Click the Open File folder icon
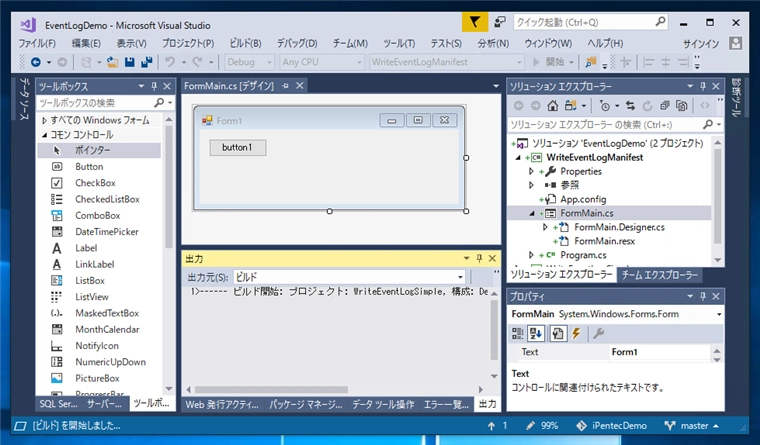The image size is (760, 445). click(x=112, y=62)
